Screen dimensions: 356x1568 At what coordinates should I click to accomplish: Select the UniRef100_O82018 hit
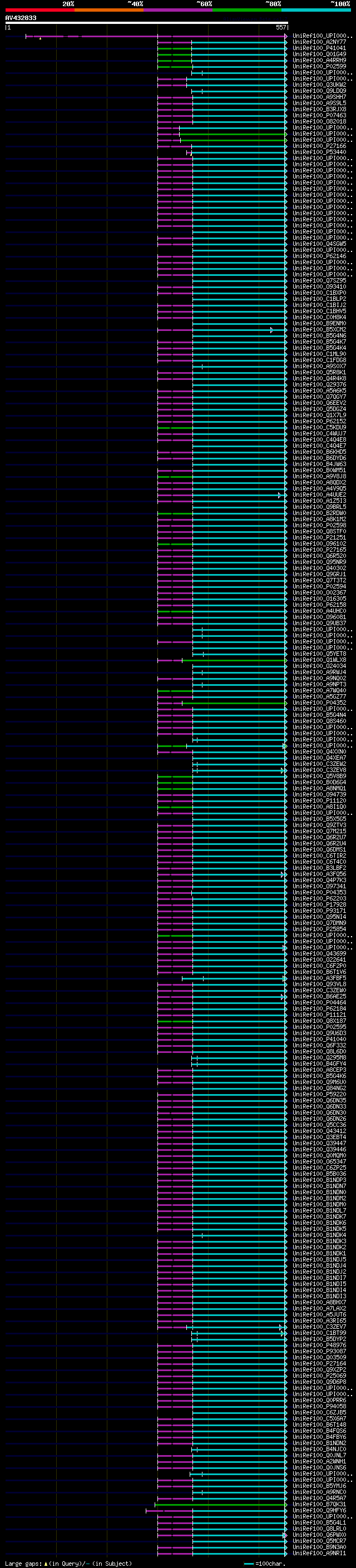click(x=319, y=121)
